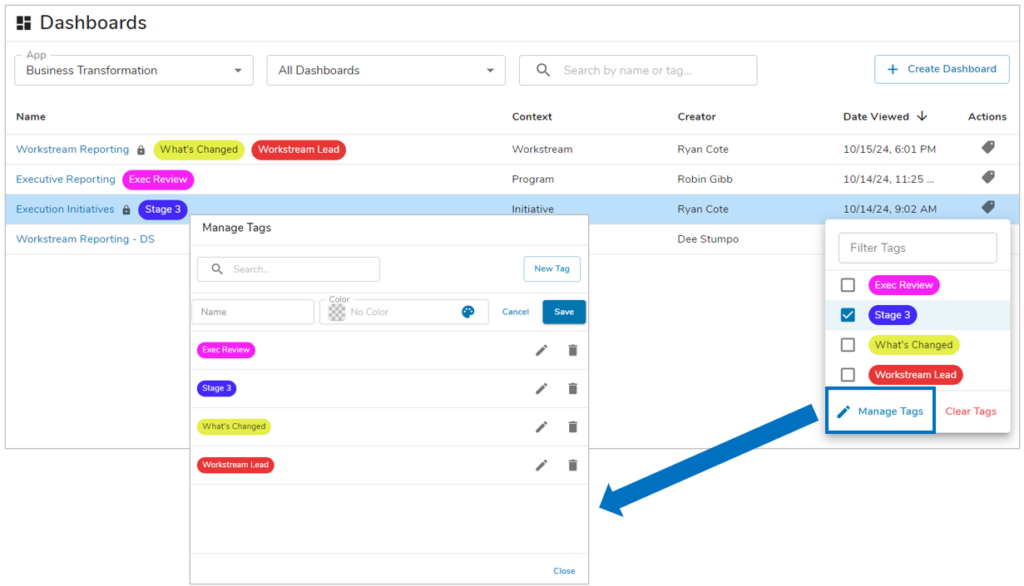This screenshot has width=1024, height=586.
Task: Open the Workstream Reporting dashboard link
Action: [72, 149]
